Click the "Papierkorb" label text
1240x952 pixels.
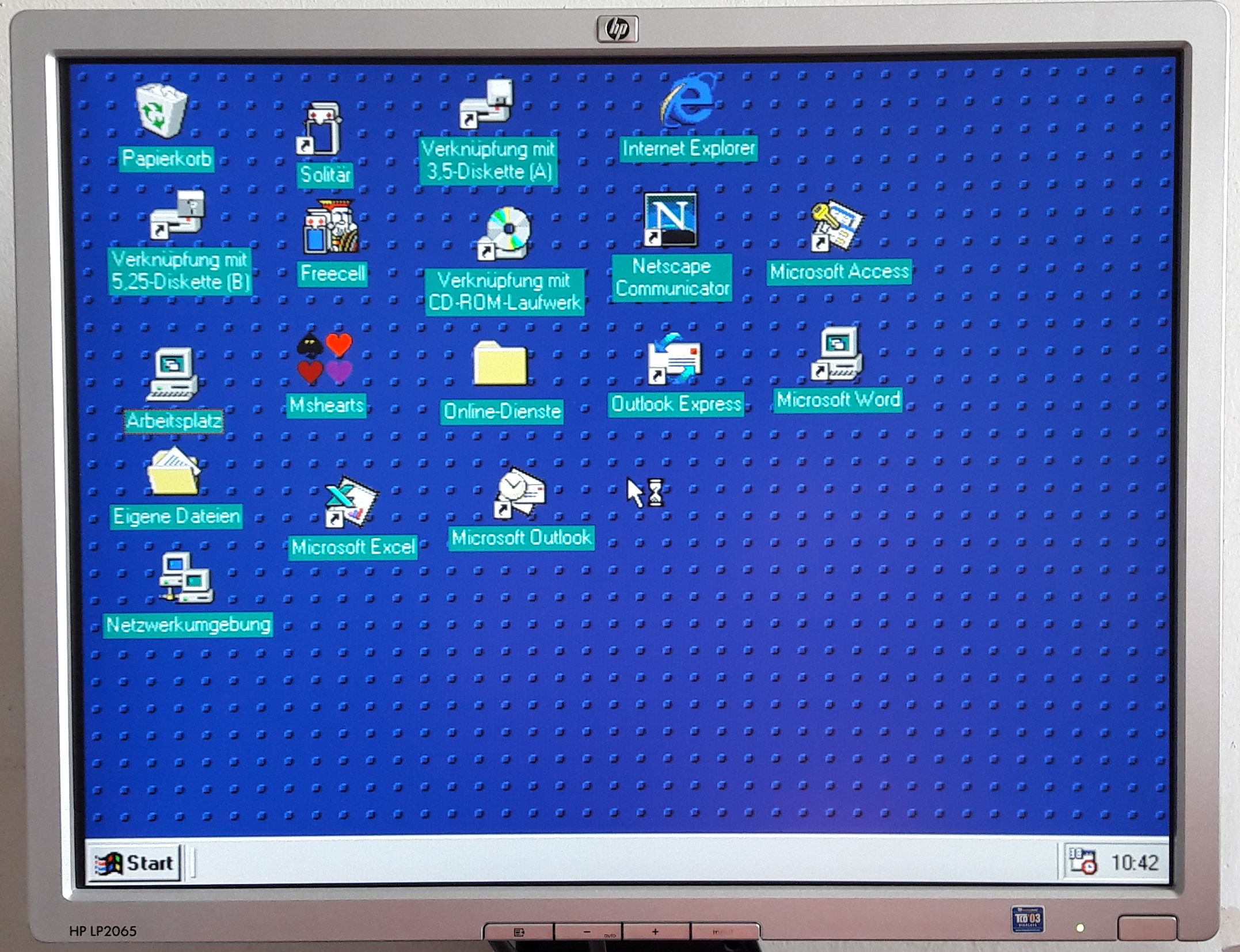pyautogui.click(x=167, y=158)
